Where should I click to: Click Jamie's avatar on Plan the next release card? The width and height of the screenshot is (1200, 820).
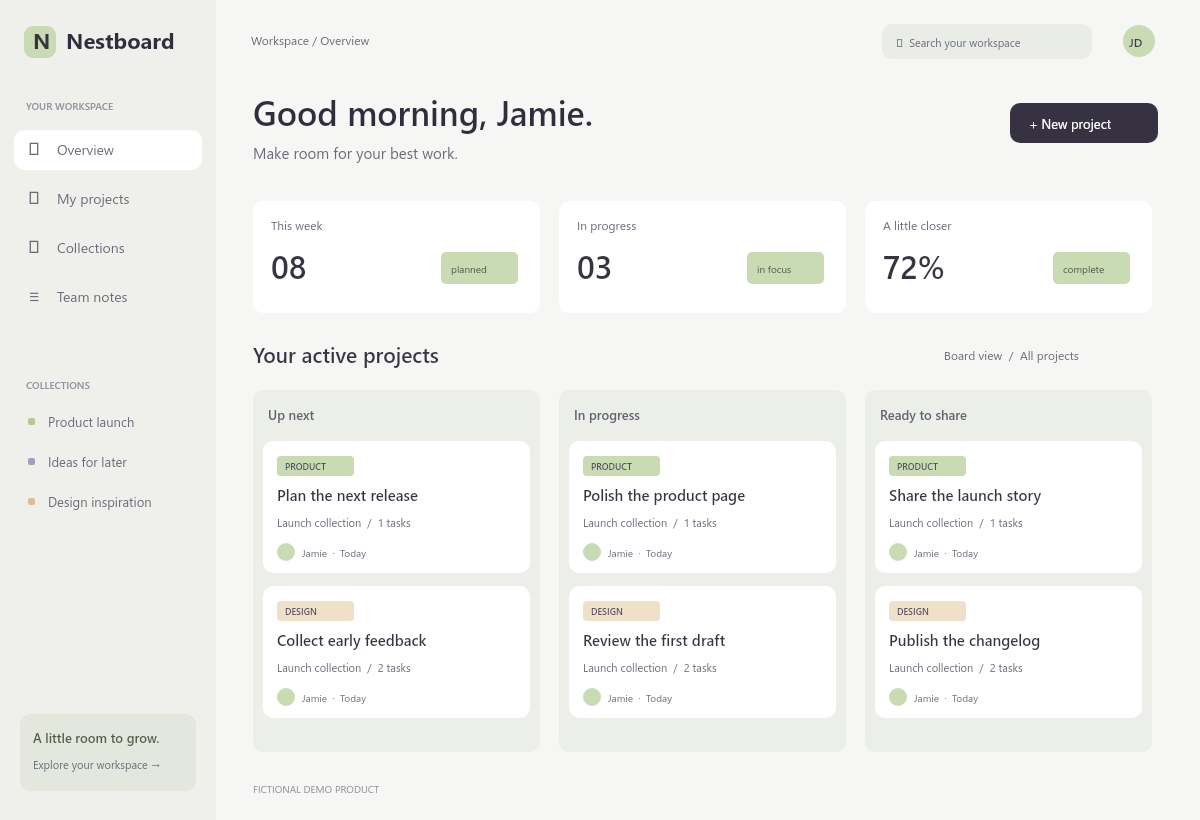point(286,552)
